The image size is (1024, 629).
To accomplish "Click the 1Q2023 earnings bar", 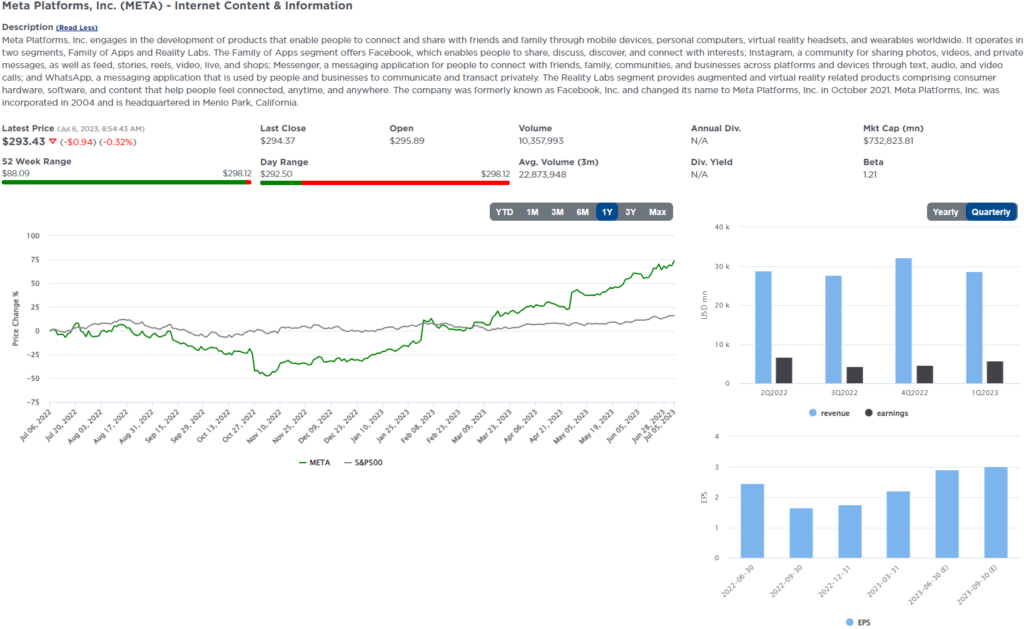I will click(x=995, y=372).
